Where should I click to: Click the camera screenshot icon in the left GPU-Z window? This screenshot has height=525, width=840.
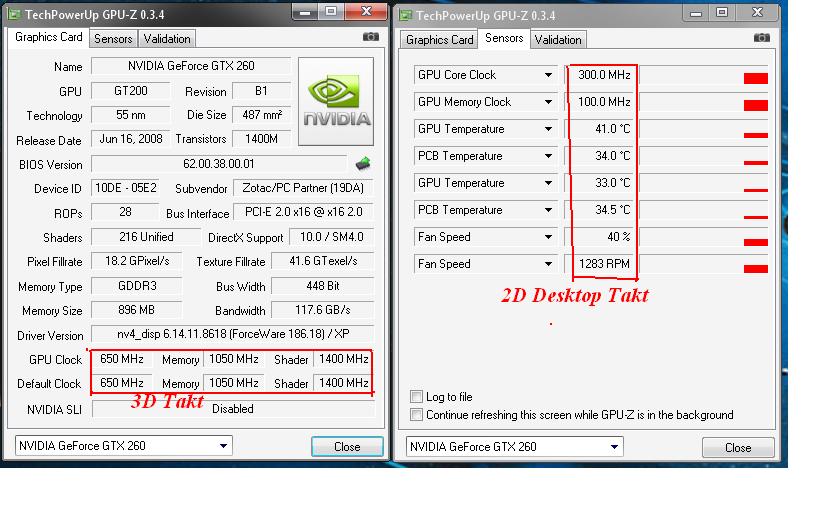coord(371,36)
